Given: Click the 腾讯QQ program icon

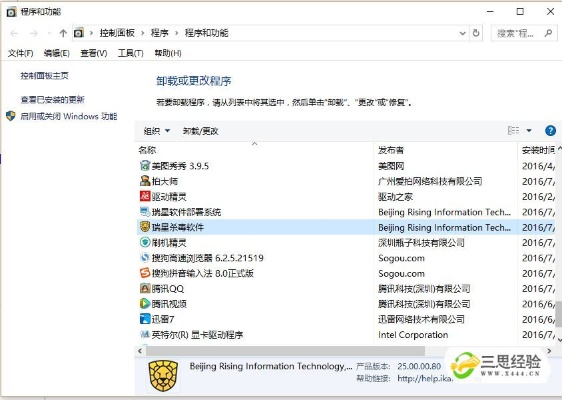Looking at the screenshot, I should 145,289.
